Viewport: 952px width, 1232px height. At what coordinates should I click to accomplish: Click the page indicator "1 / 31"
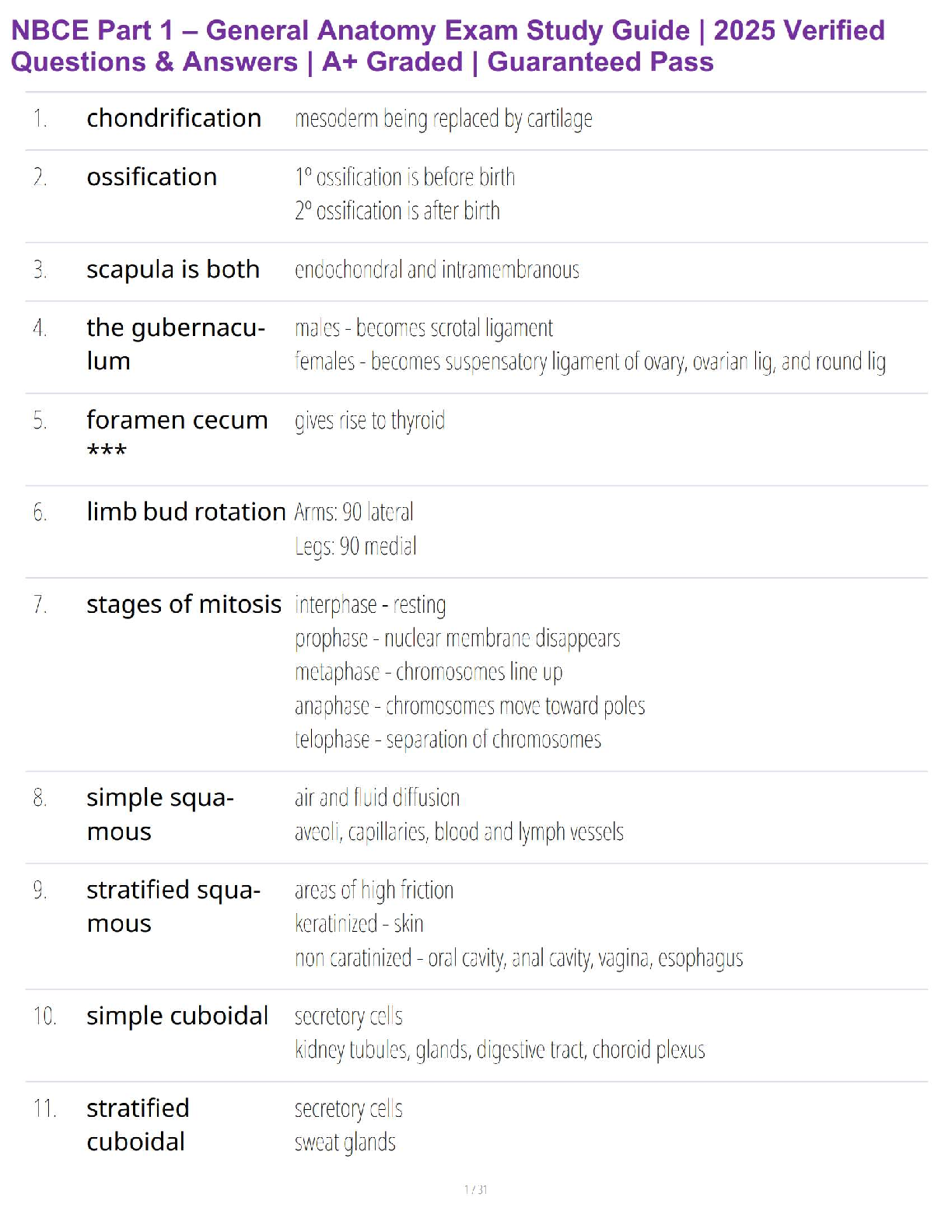coord(475,1189)
